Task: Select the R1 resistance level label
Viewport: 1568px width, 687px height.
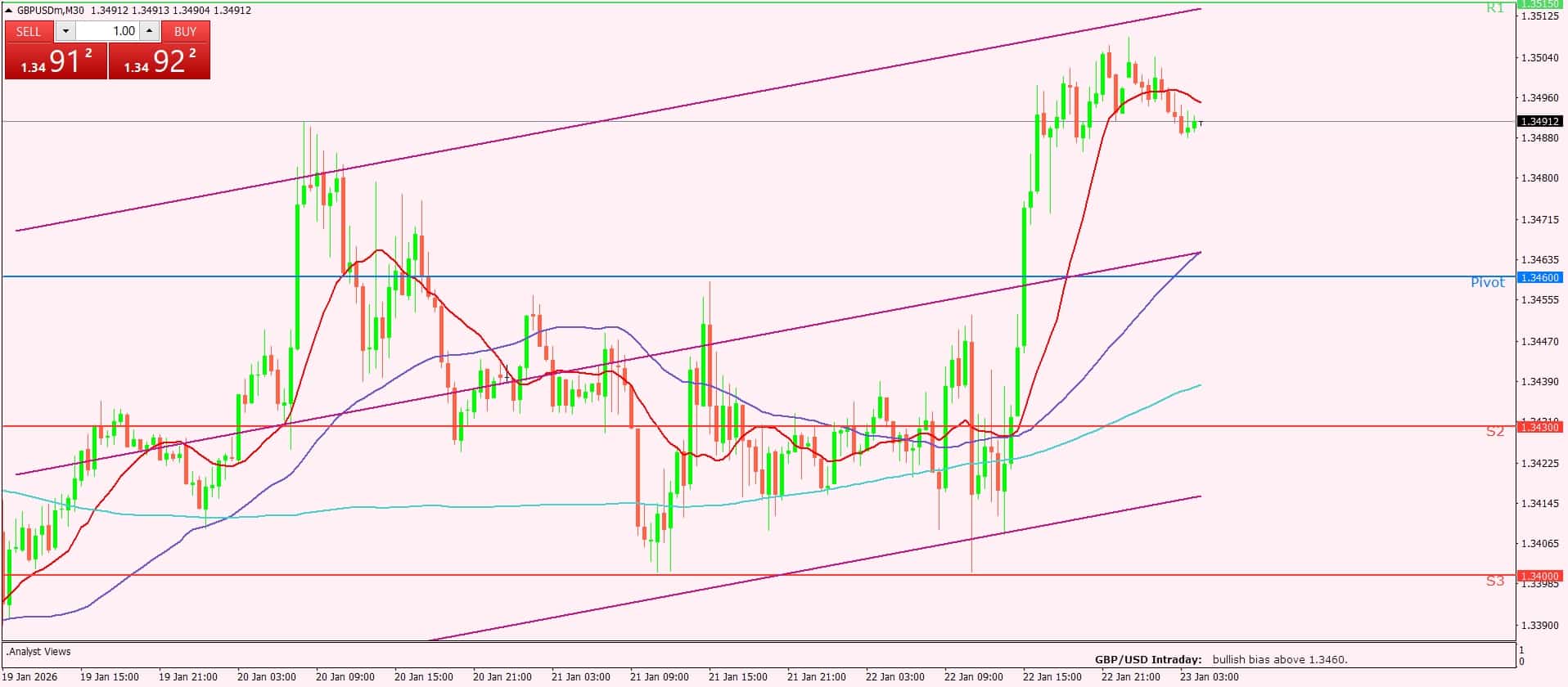Action: tap(1495, 8)
